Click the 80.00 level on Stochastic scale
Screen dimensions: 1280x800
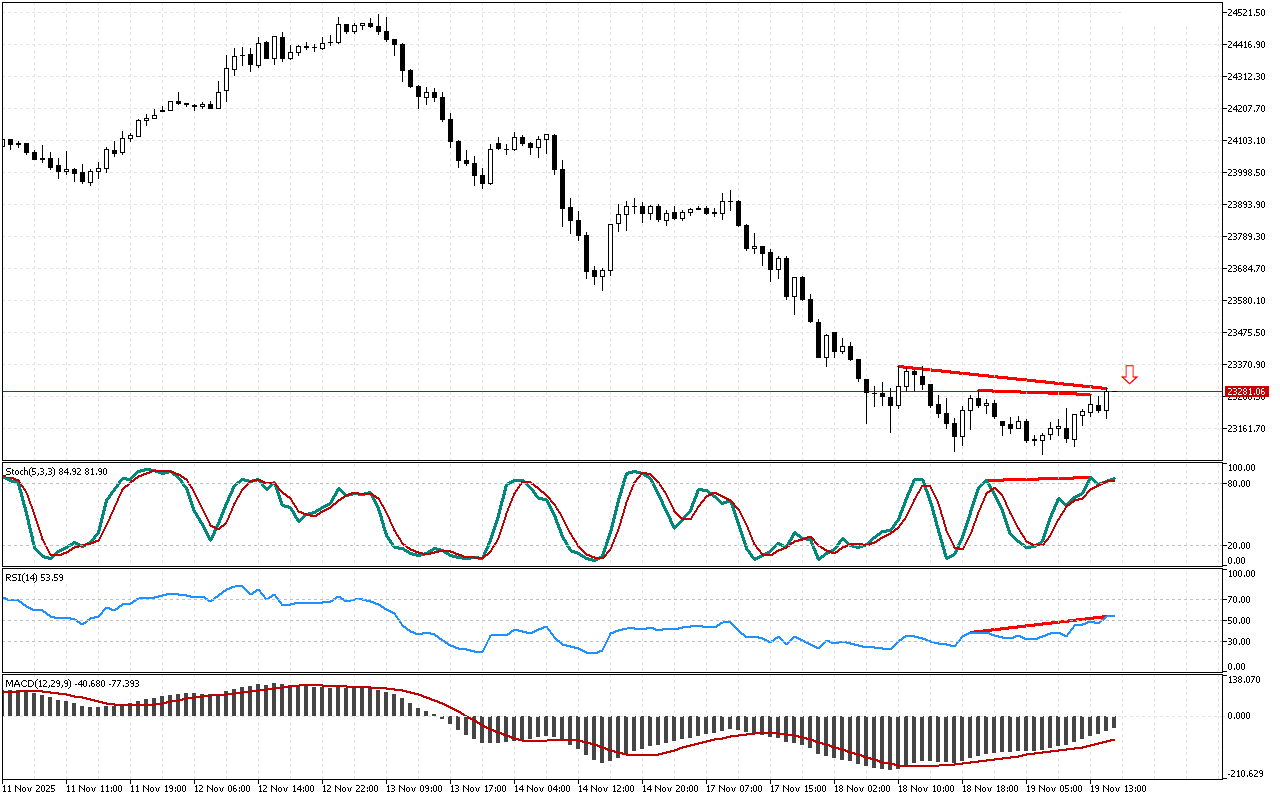tap(1241, 484)
